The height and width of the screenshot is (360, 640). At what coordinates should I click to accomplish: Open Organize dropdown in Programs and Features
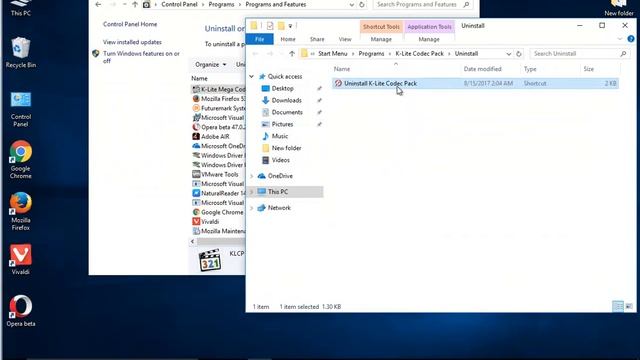click(210, 64)
